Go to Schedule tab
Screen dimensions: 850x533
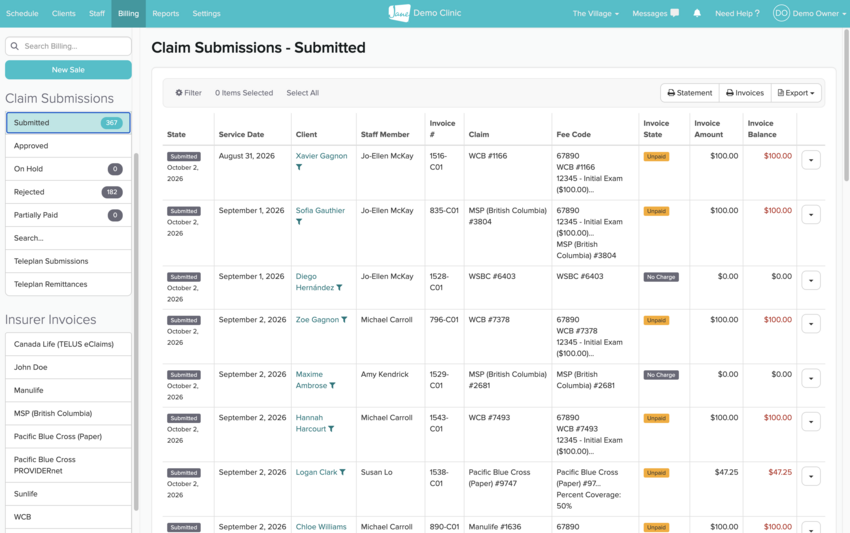pyautogui.click(x=22, y=14)
